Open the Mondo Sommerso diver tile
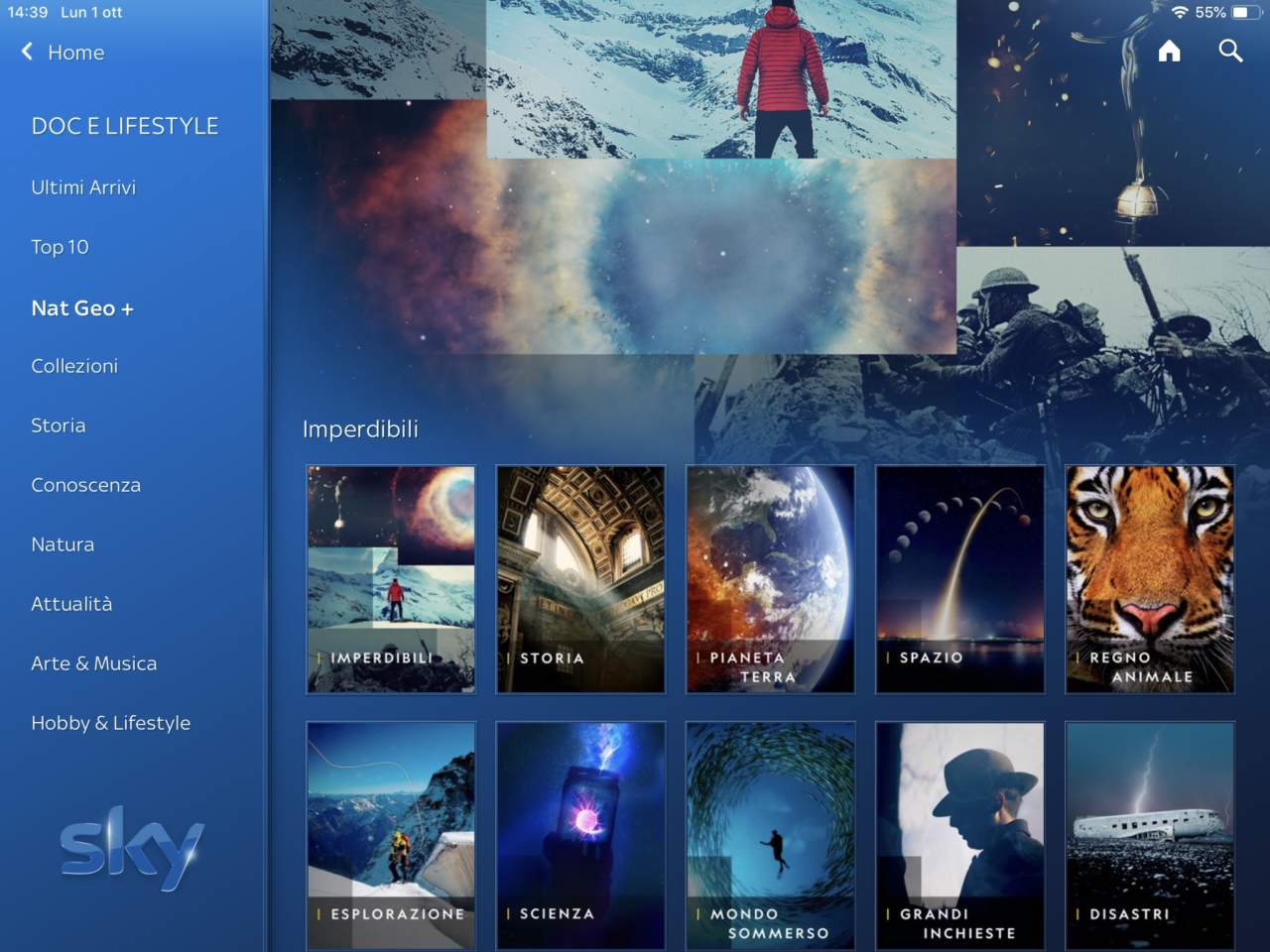Image resolution: width=1270 pixels, height=952 pixels. coord(770,835)
